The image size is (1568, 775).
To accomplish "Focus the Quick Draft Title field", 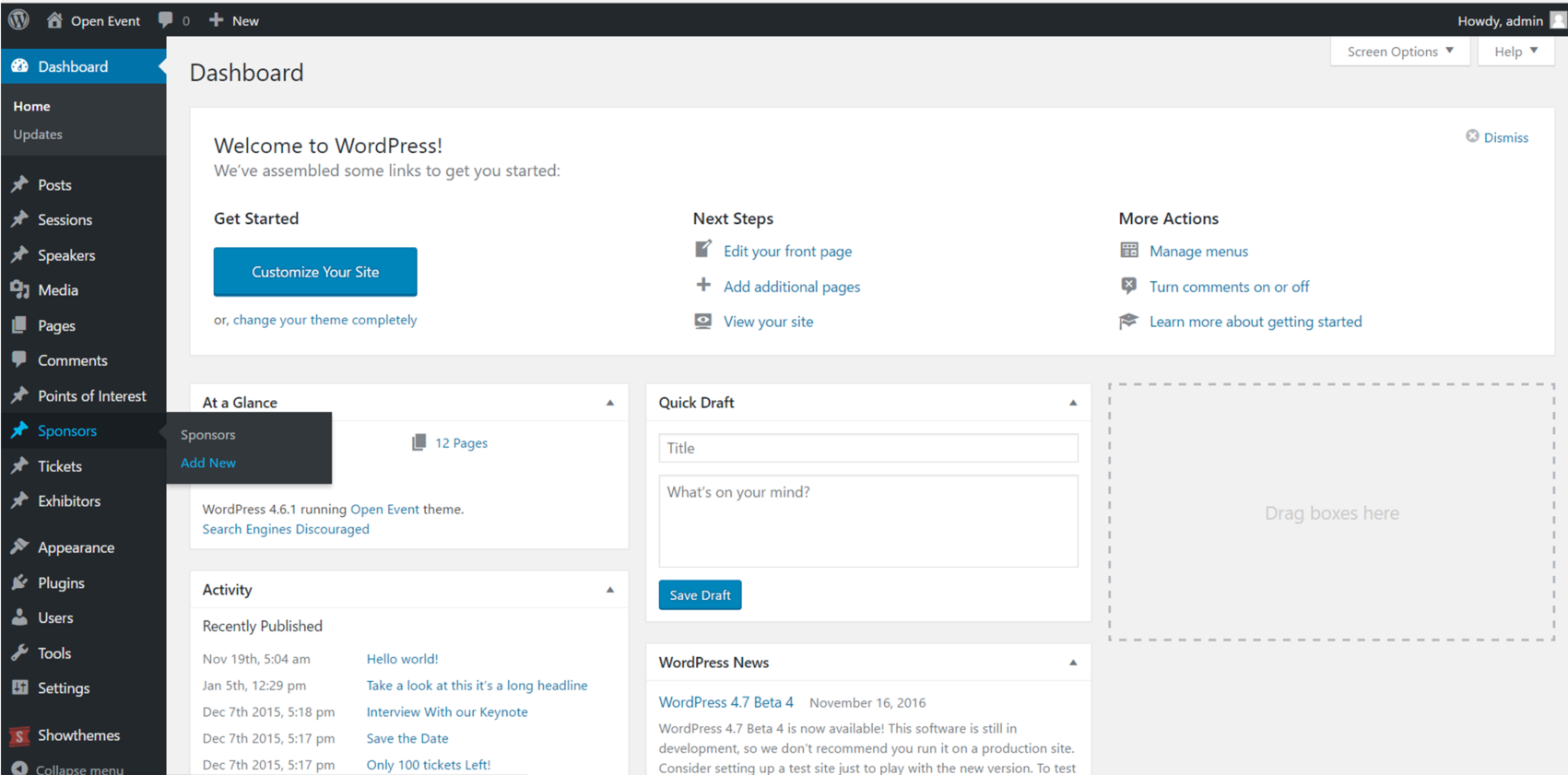I will click(868, 448).
